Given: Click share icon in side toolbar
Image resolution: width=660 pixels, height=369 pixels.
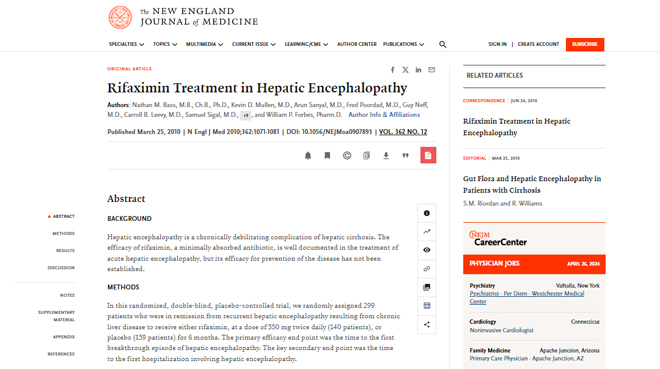Looking at the screenshot, I should pos(427,324).
